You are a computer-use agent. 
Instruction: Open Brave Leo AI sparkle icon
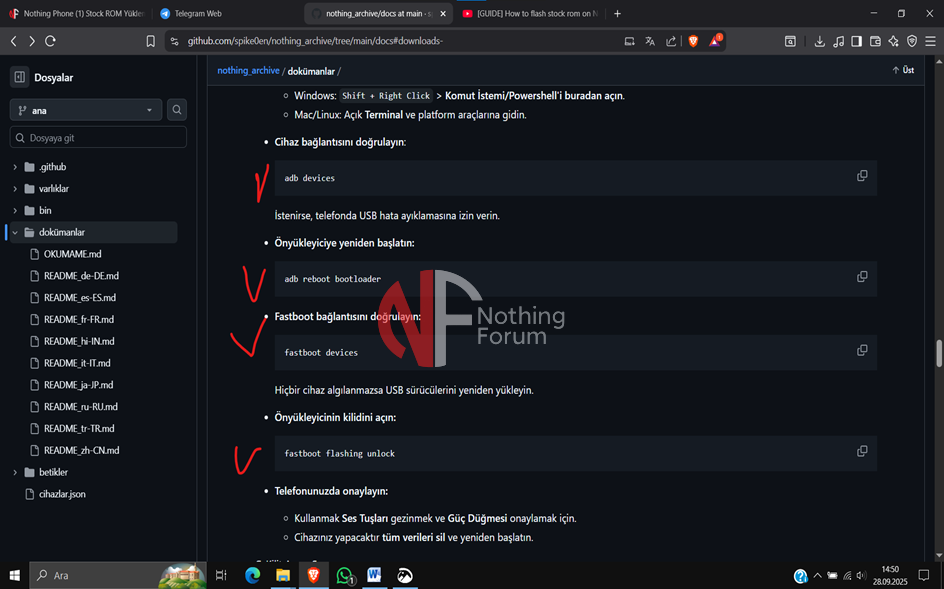[x=893, y=41]
